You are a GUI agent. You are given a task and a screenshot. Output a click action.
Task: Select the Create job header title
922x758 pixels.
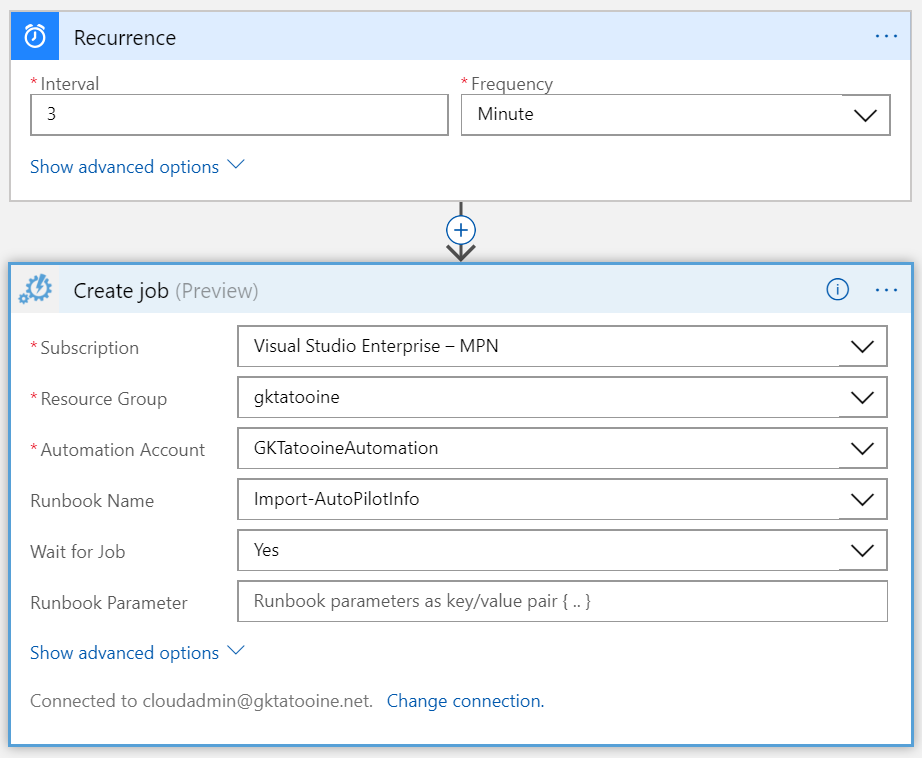(x=122, y=291)
